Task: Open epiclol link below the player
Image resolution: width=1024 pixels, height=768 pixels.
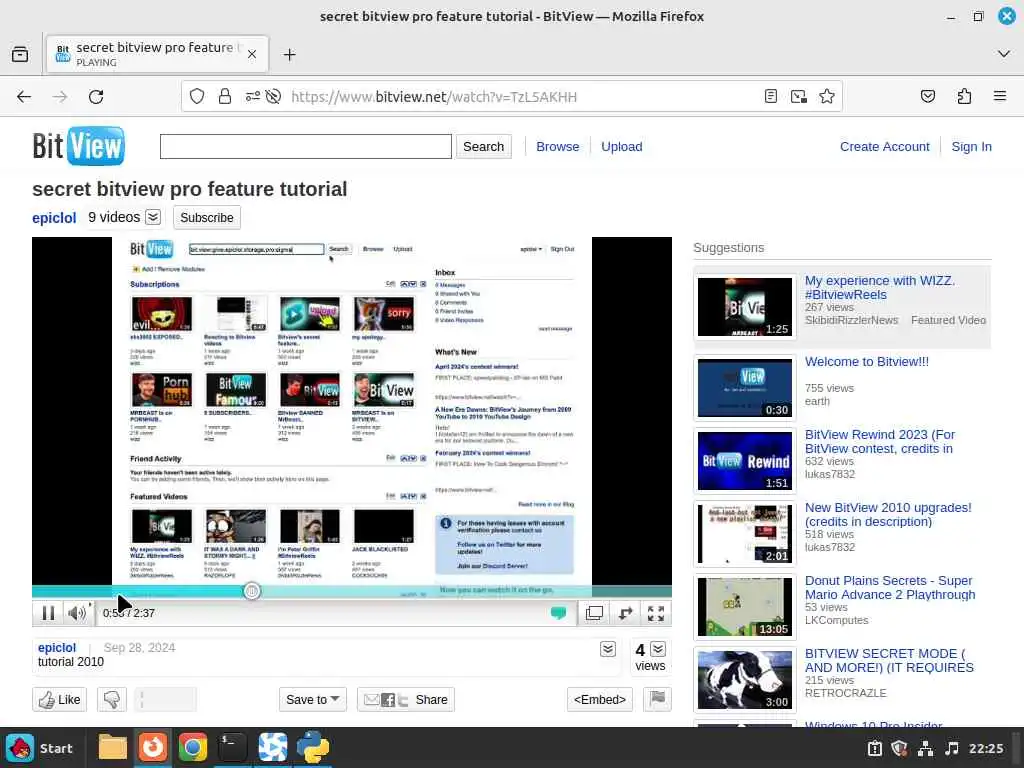Action: [x=57, y=647]
